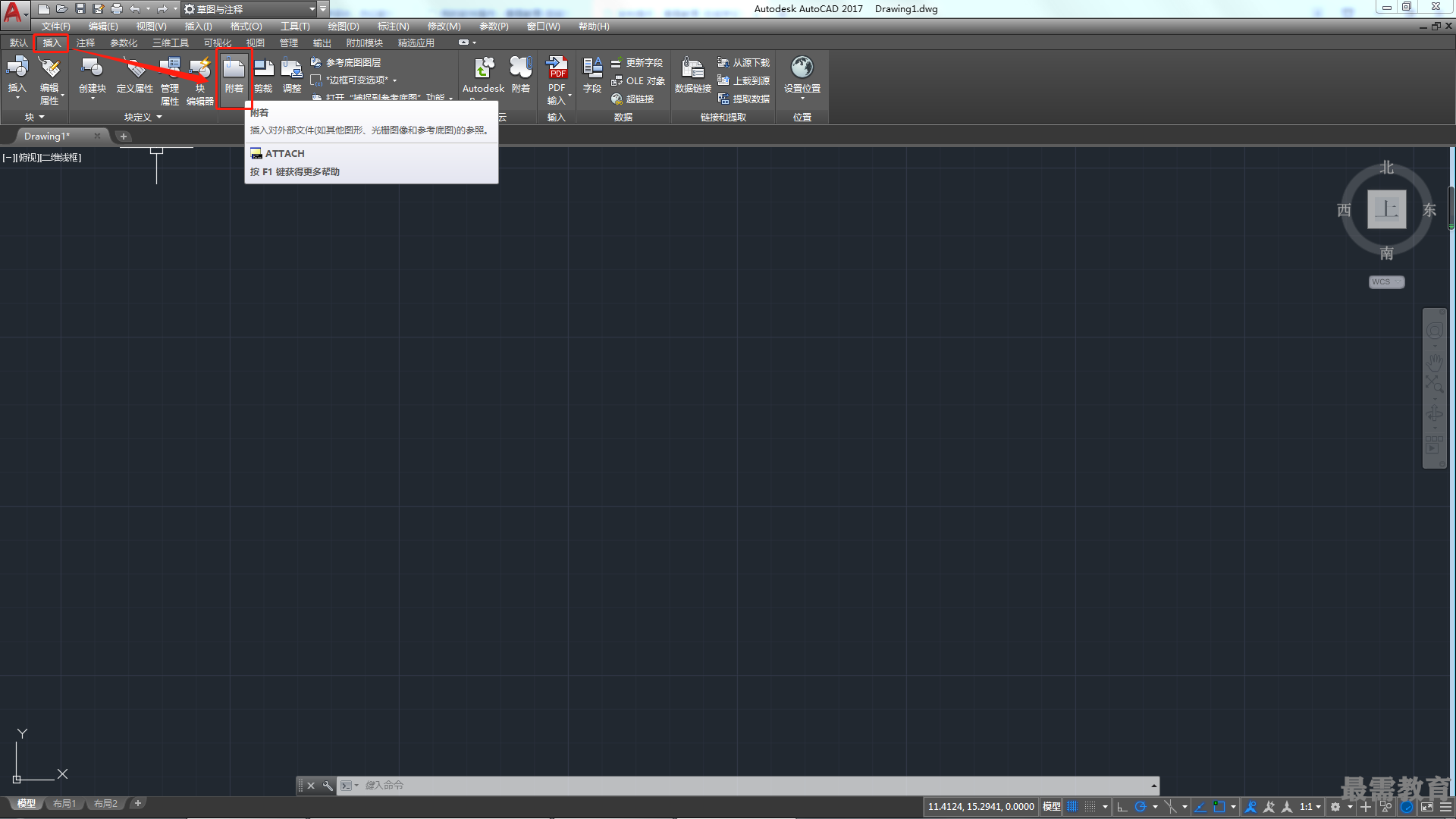The image size is (1456, 819).
Task: Expand the 块 panel dropdown
Action: click(x=35, y=118)
